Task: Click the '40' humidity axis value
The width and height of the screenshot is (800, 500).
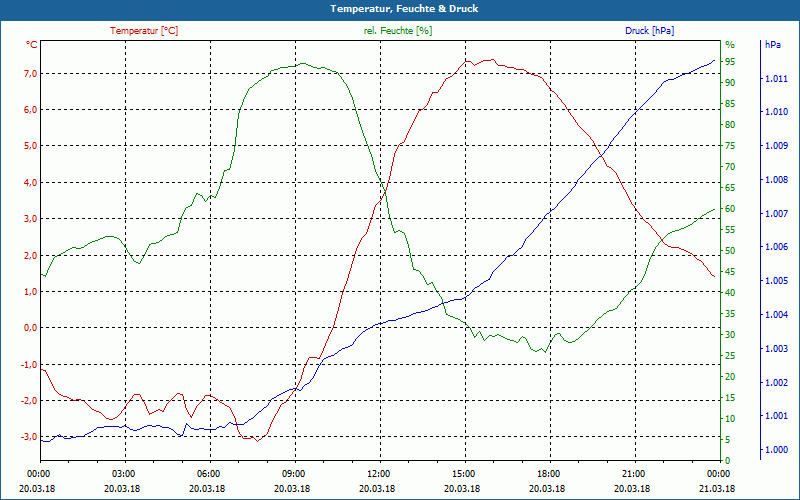Action: (730, 293)
